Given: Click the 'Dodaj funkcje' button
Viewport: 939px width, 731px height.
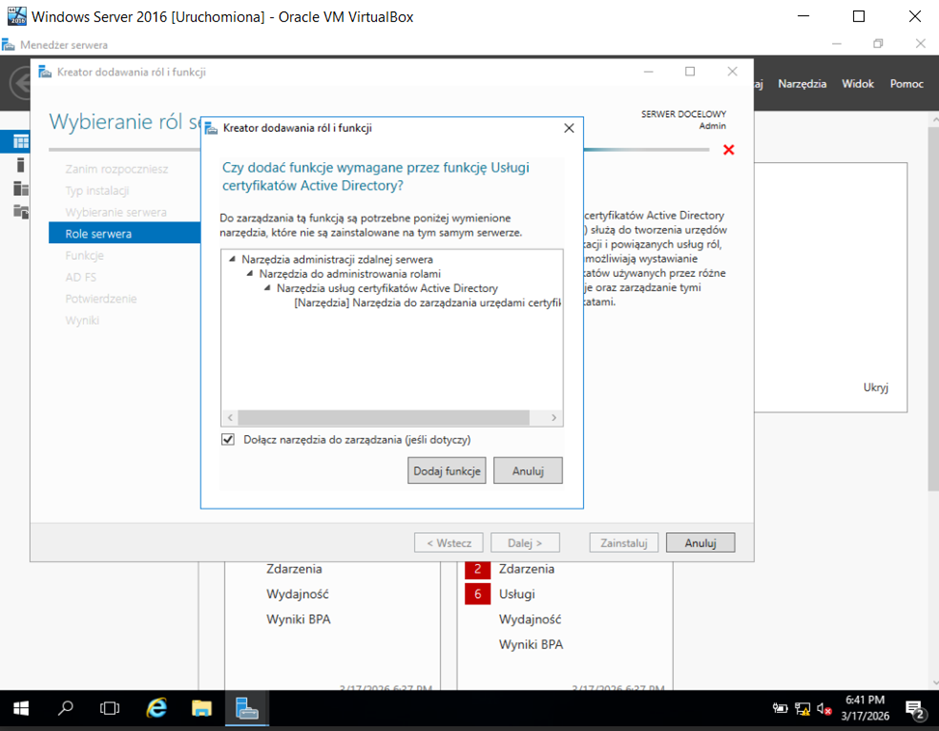Looking at the screenshot, I should pos(447,471).
